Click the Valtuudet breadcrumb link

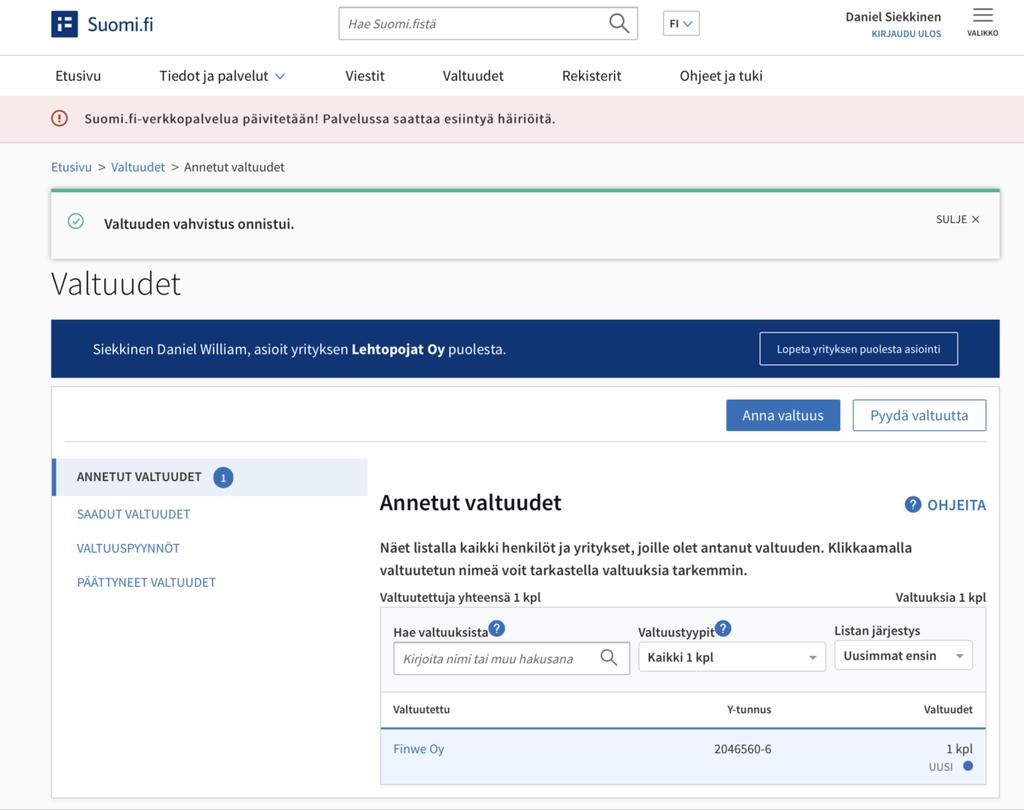(138, 167)
